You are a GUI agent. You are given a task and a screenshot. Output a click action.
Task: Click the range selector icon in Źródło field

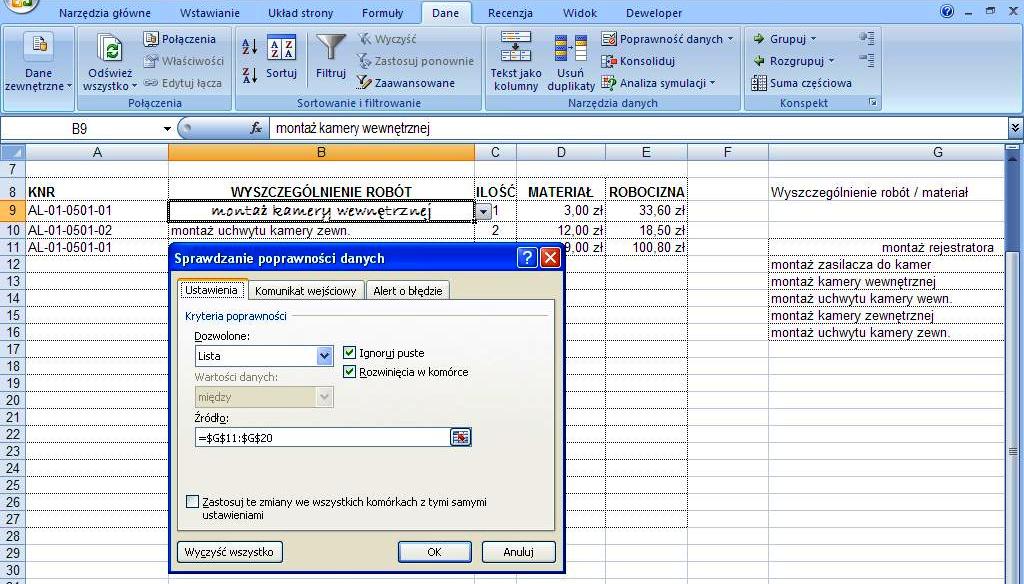click(460, 437)
